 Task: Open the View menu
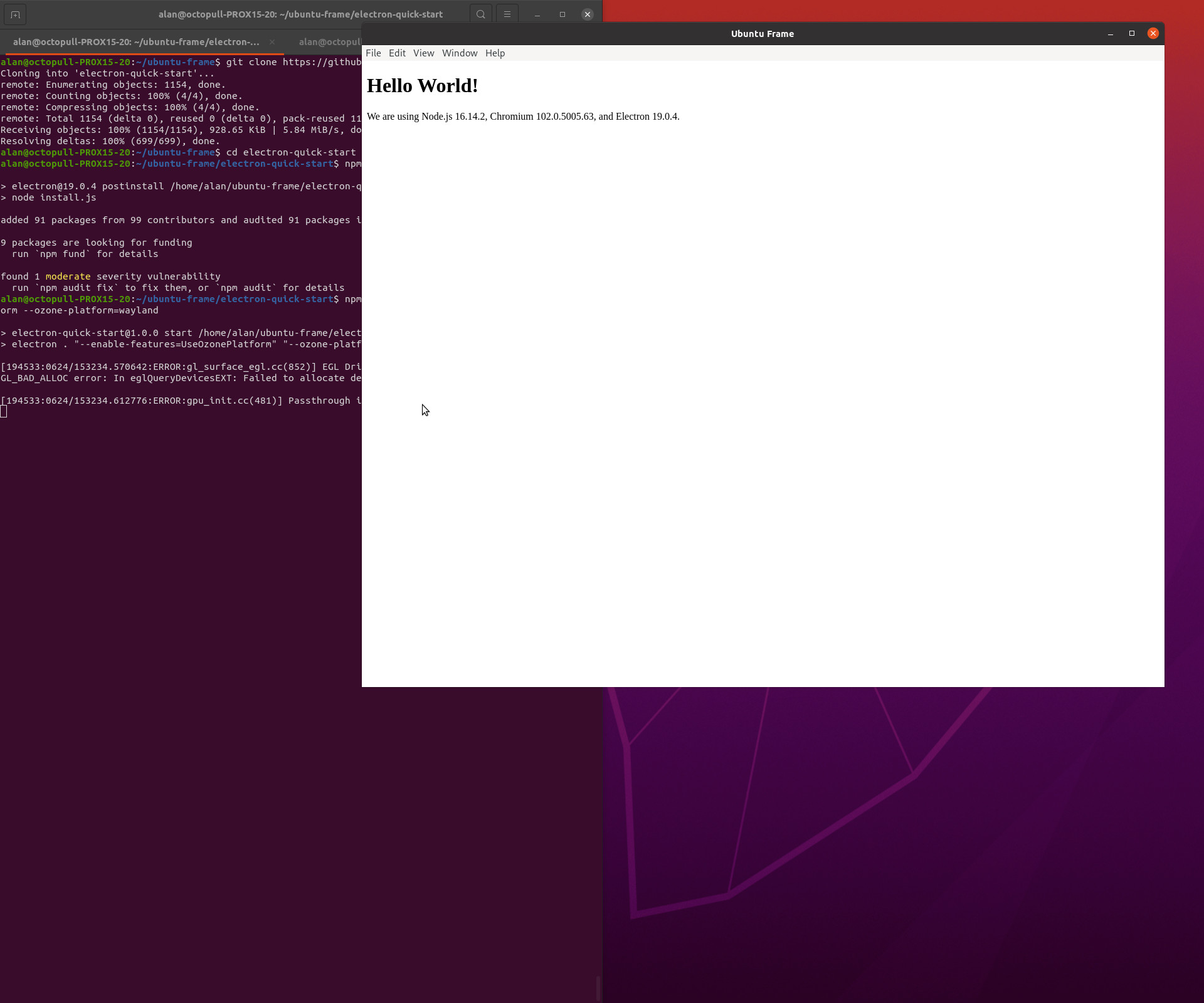point(423,53)
